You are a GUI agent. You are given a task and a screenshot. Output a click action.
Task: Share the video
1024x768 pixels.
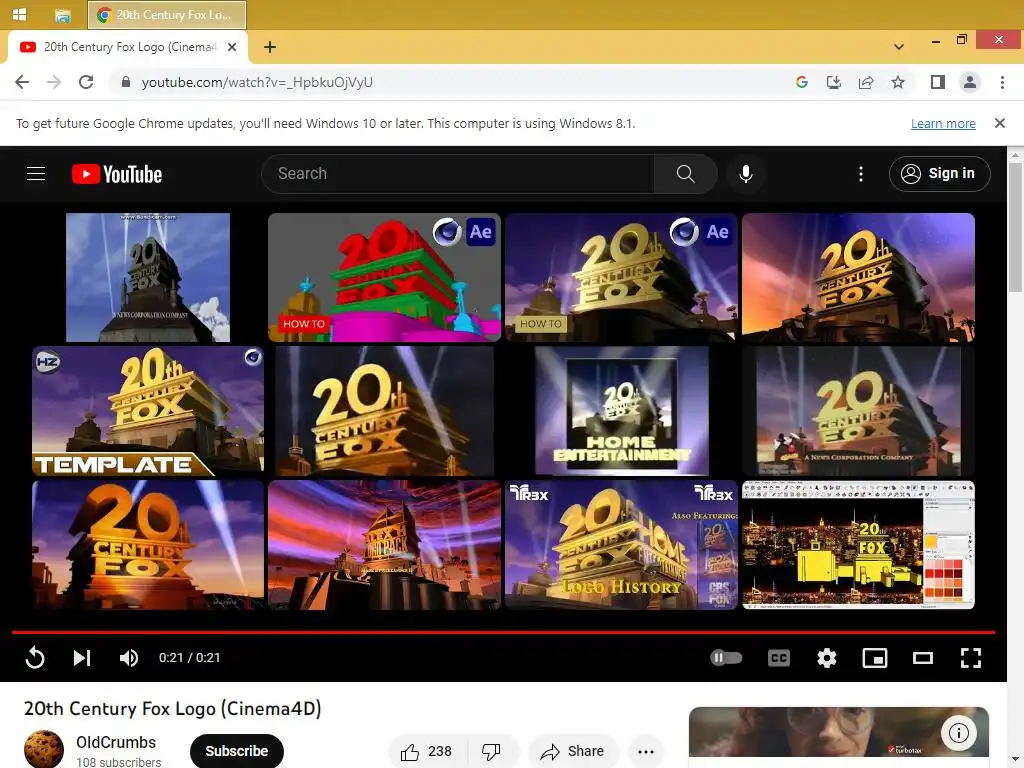(573, 752)
